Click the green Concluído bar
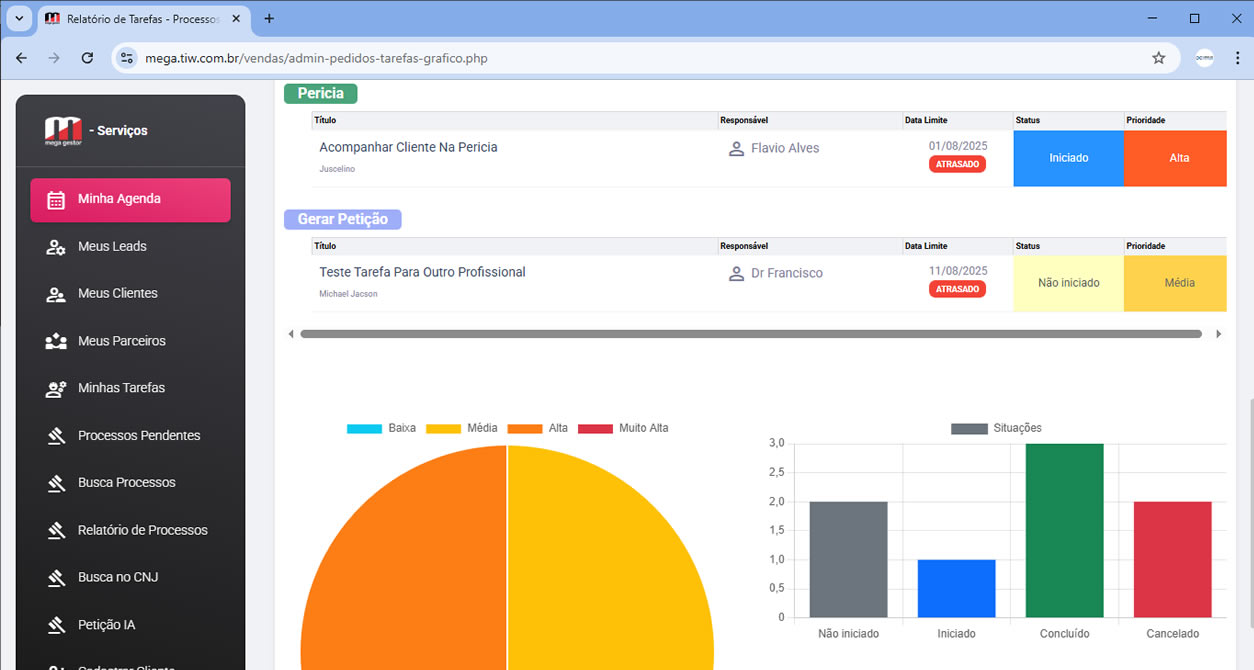The image size is (1254, 670). tap(1064, 531)
